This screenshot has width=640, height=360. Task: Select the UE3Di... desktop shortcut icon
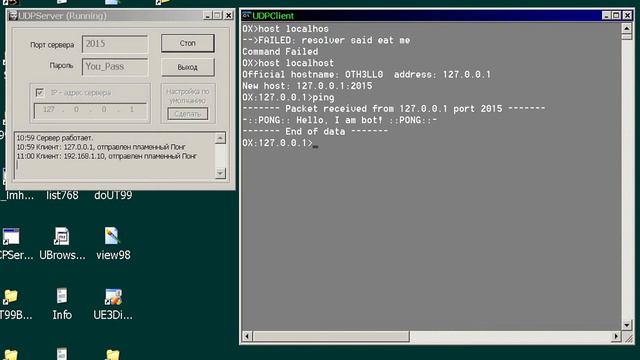pyautogui.click(x=113, y=297)
